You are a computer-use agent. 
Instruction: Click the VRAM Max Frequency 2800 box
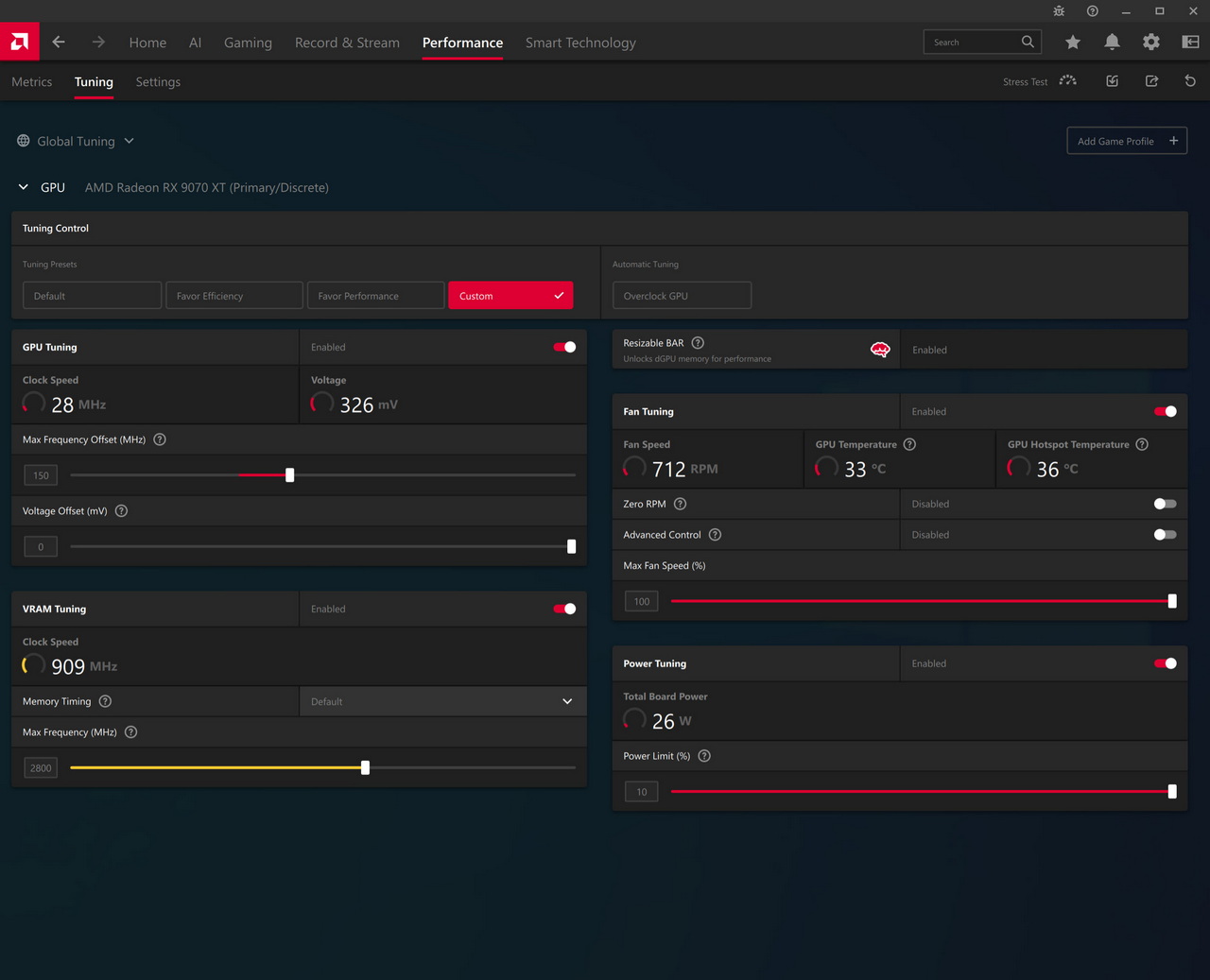point(41,767)
